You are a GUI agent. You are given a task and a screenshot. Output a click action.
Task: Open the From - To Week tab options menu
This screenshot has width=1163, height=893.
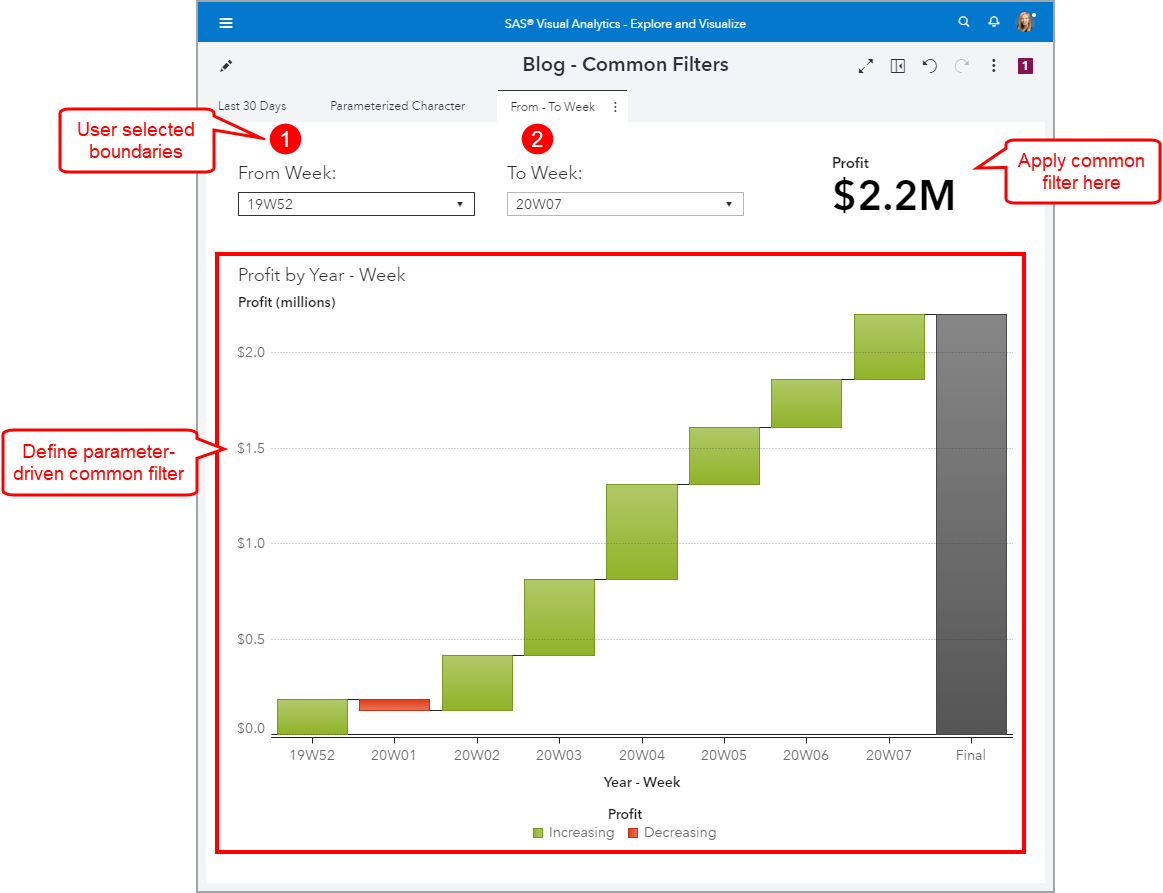pyautogui.click(x=617, y=105)
